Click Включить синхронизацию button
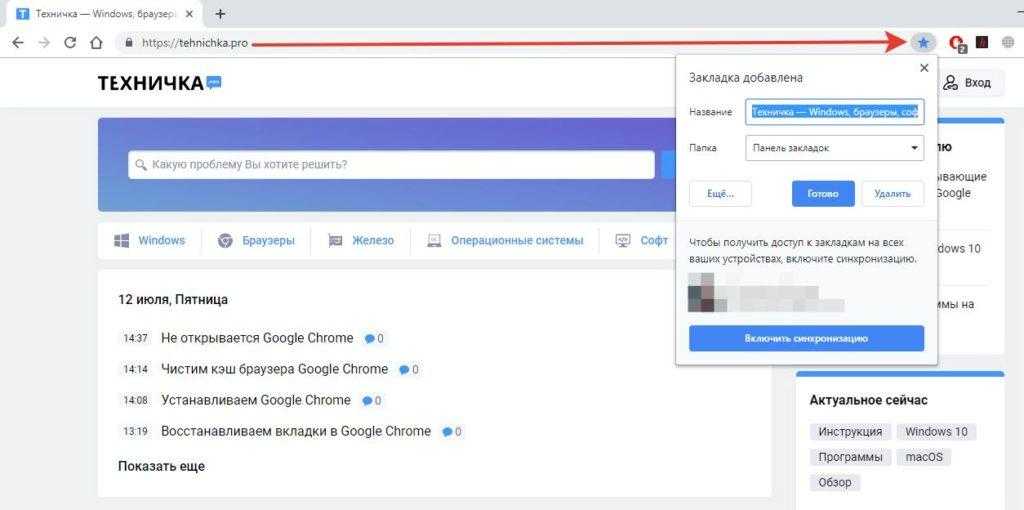The width and height of the screenshot is (1024, 510). click(806, 339)
